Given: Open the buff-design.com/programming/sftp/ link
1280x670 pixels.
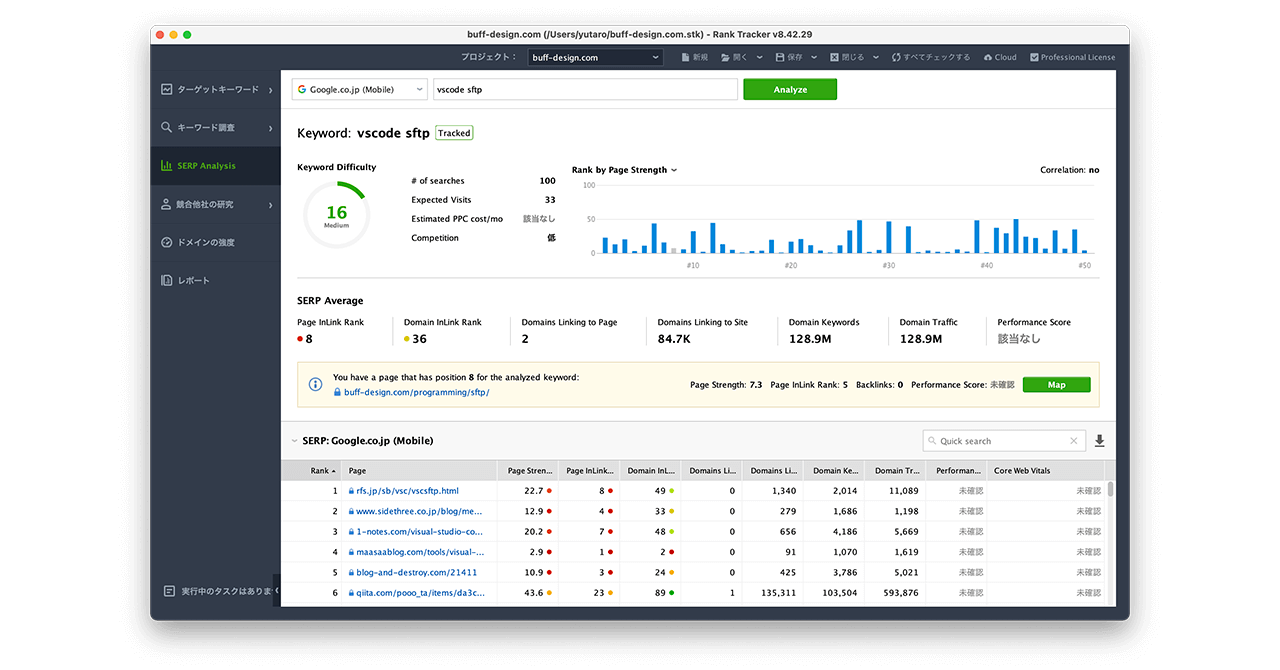Looking at the screenshot, I should [x=416, y=392].
